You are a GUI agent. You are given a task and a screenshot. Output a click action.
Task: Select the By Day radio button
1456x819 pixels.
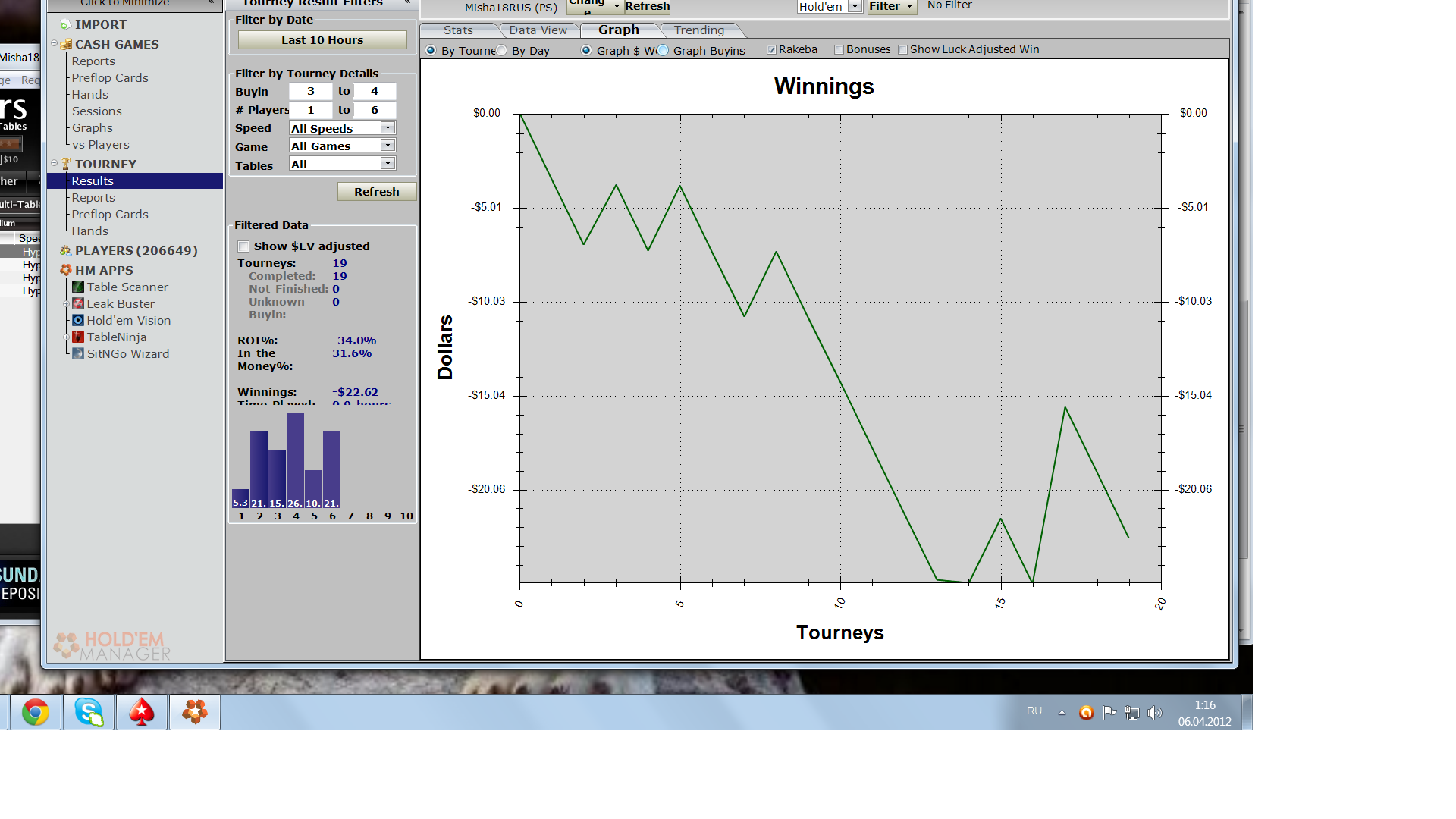point(501,50)
